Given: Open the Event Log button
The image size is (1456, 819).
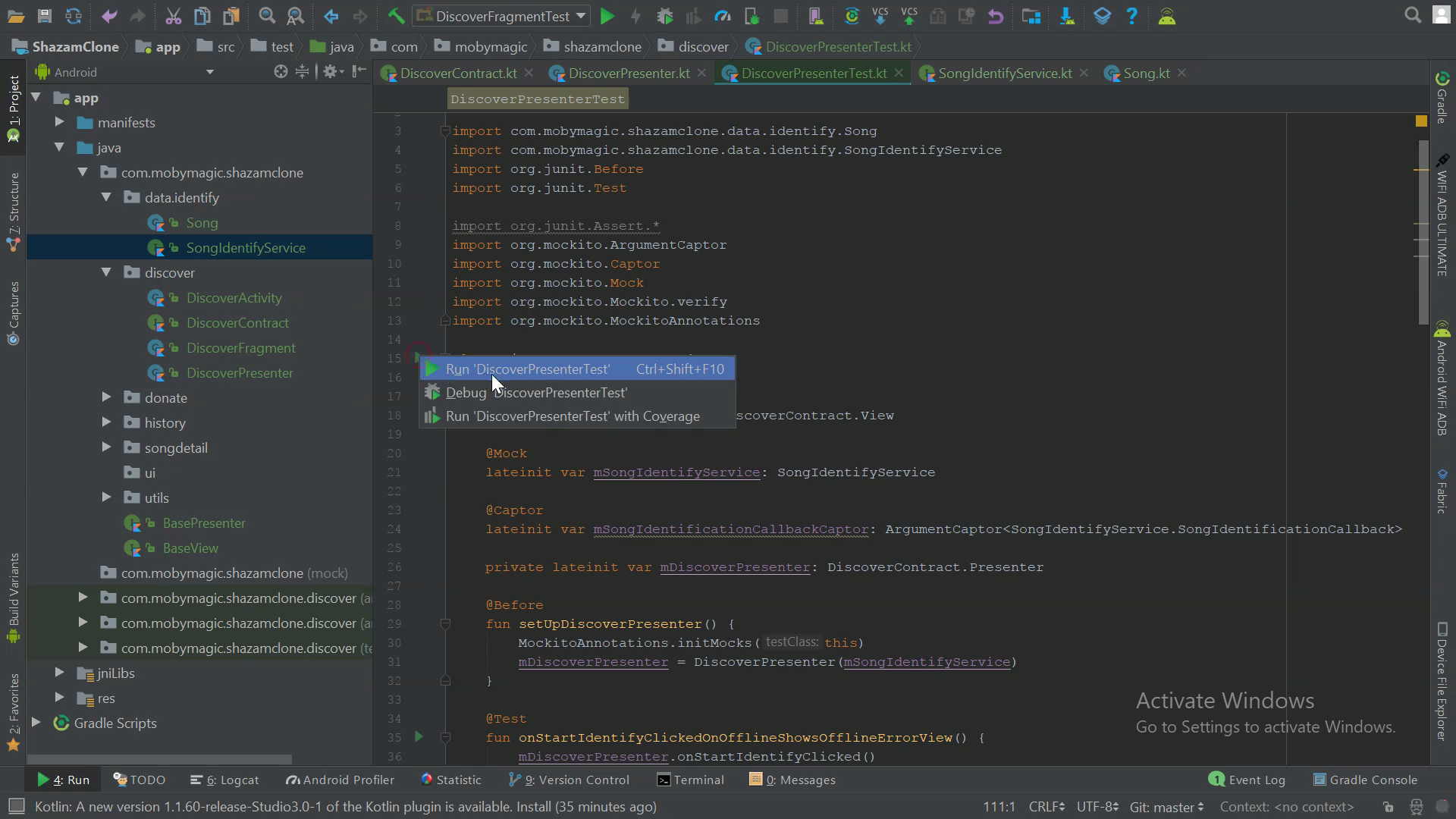Looking at the screenshot, I should tap(1247, 780).
